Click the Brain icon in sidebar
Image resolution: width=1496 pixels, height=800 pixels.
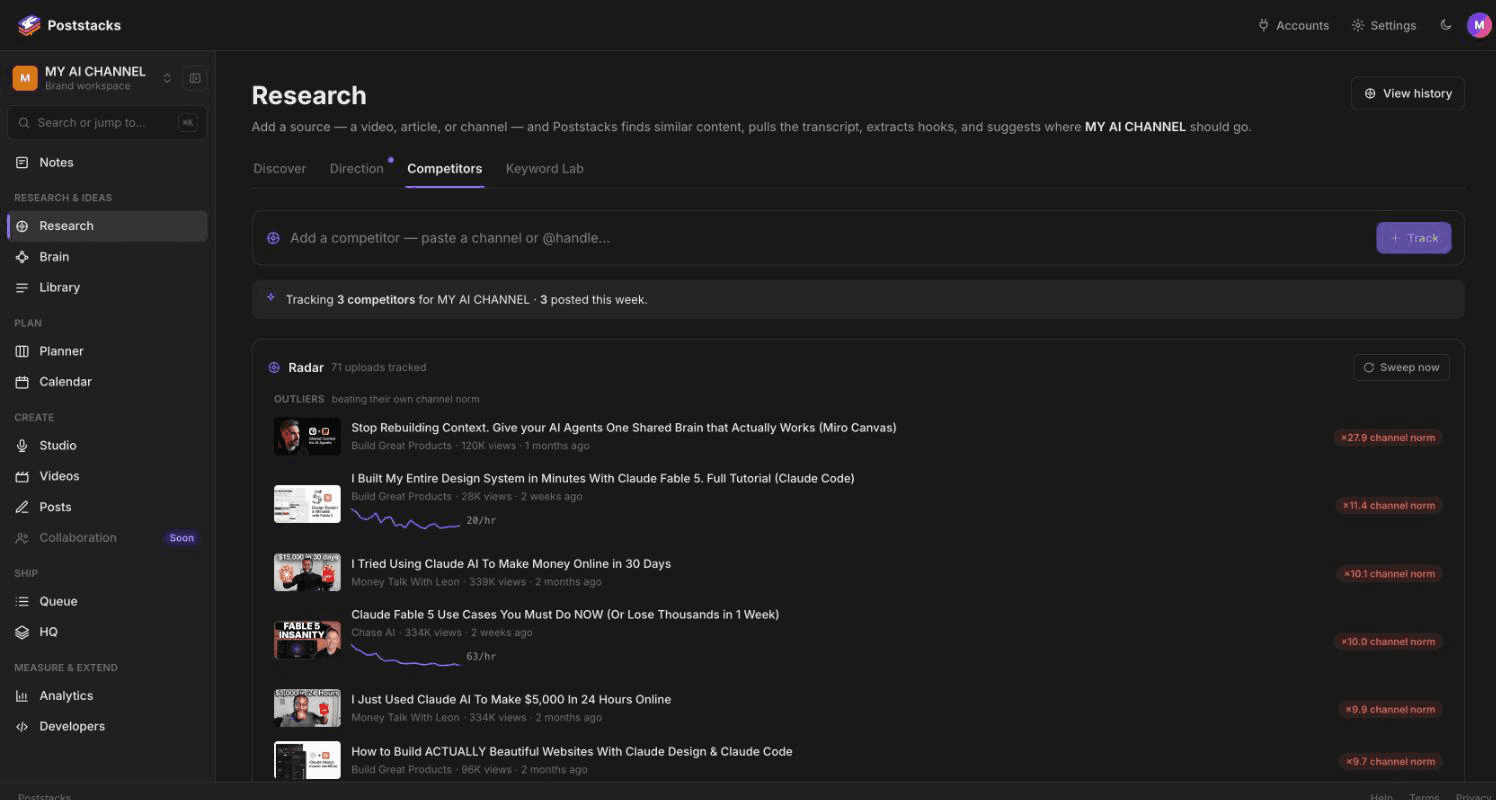[22, 257]
